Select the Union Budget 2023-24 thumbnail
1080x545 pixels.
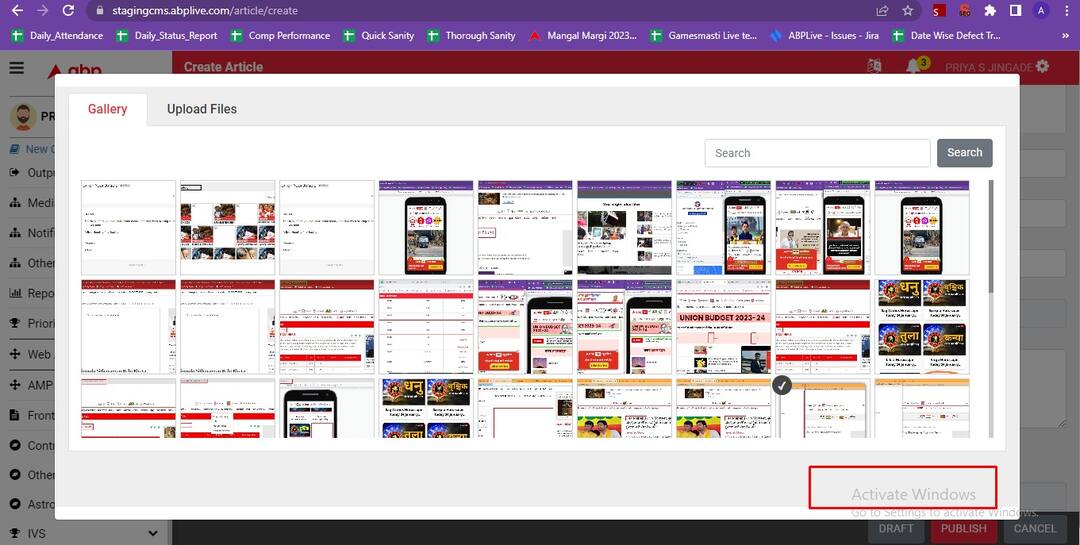(723, 326)
